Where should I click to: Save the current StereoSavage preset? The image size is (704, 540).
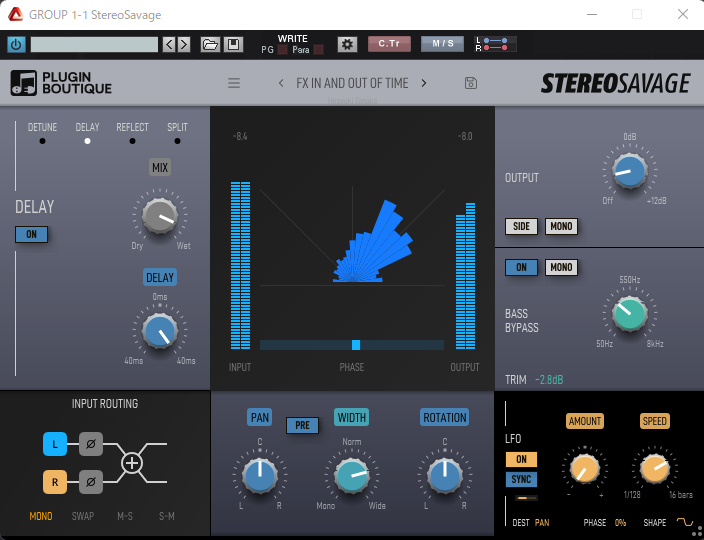point(471,83)
